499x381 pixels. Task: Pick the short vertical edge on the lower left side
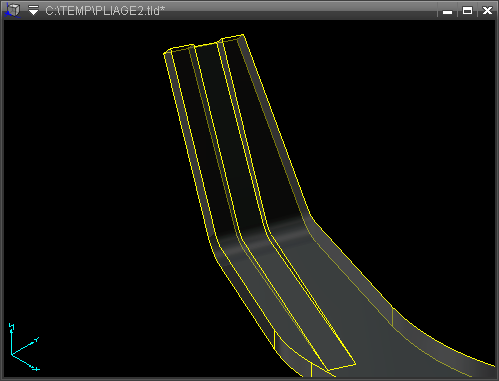pyautogui.click(x=274, y=339)
